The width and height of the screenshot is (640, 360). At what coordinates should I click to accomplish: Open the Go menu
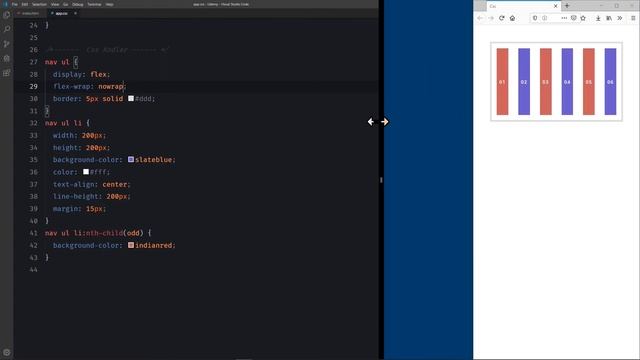point(65,4)
